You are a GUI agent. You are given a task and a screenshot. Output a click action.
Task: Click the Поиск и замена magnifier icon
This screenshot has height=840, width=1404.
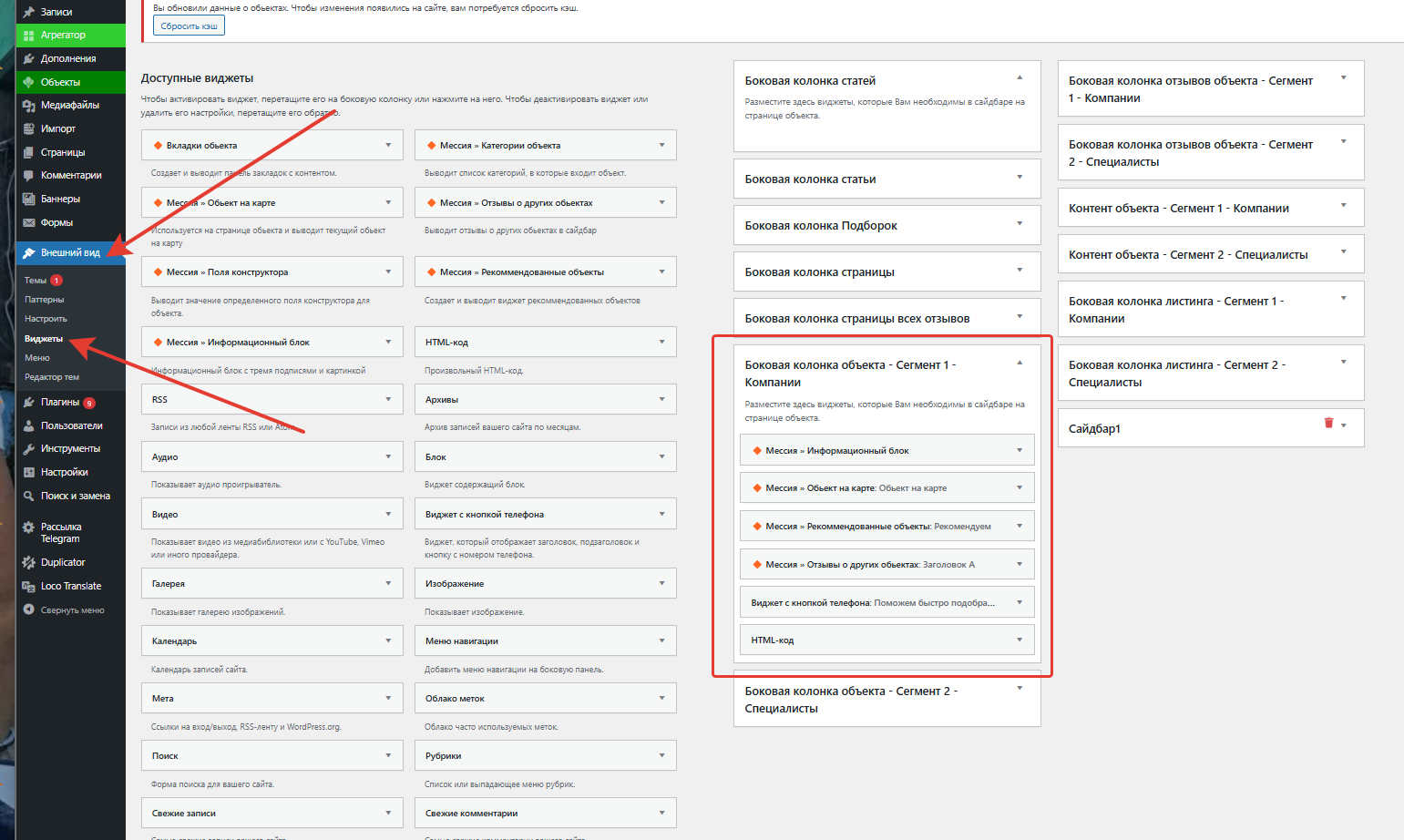(29, 497)
